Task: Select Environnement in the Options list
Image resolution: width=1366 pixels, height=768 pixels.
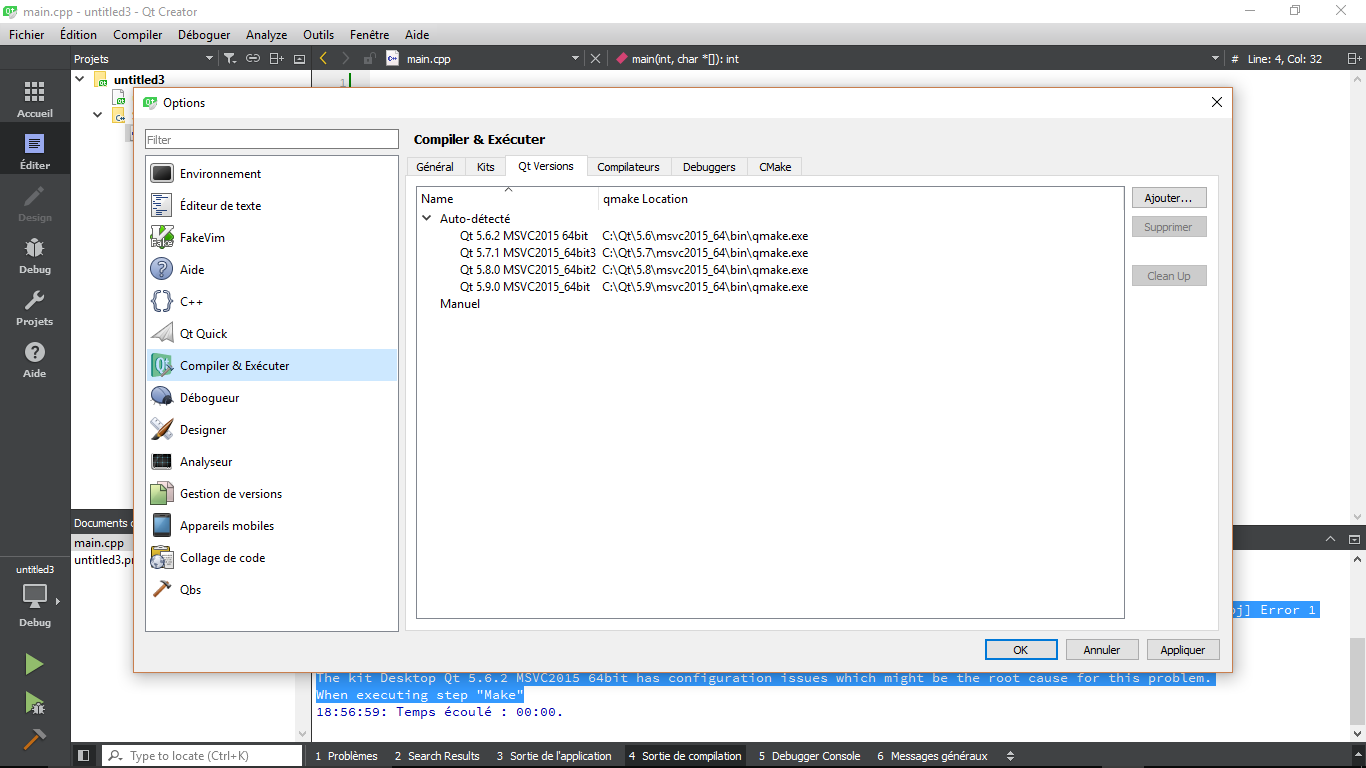Action: pyautogui.click(x=272, y=173)
